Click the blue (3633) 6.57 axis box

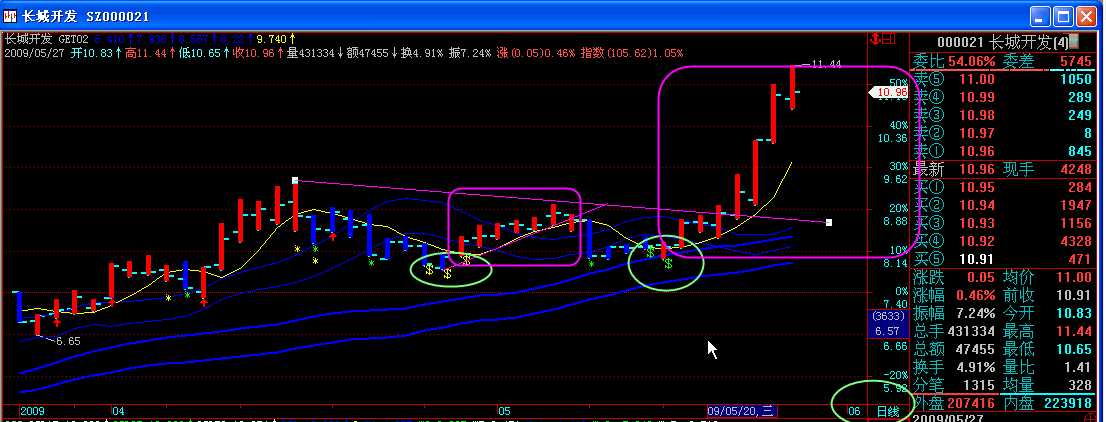coord(888,323)
